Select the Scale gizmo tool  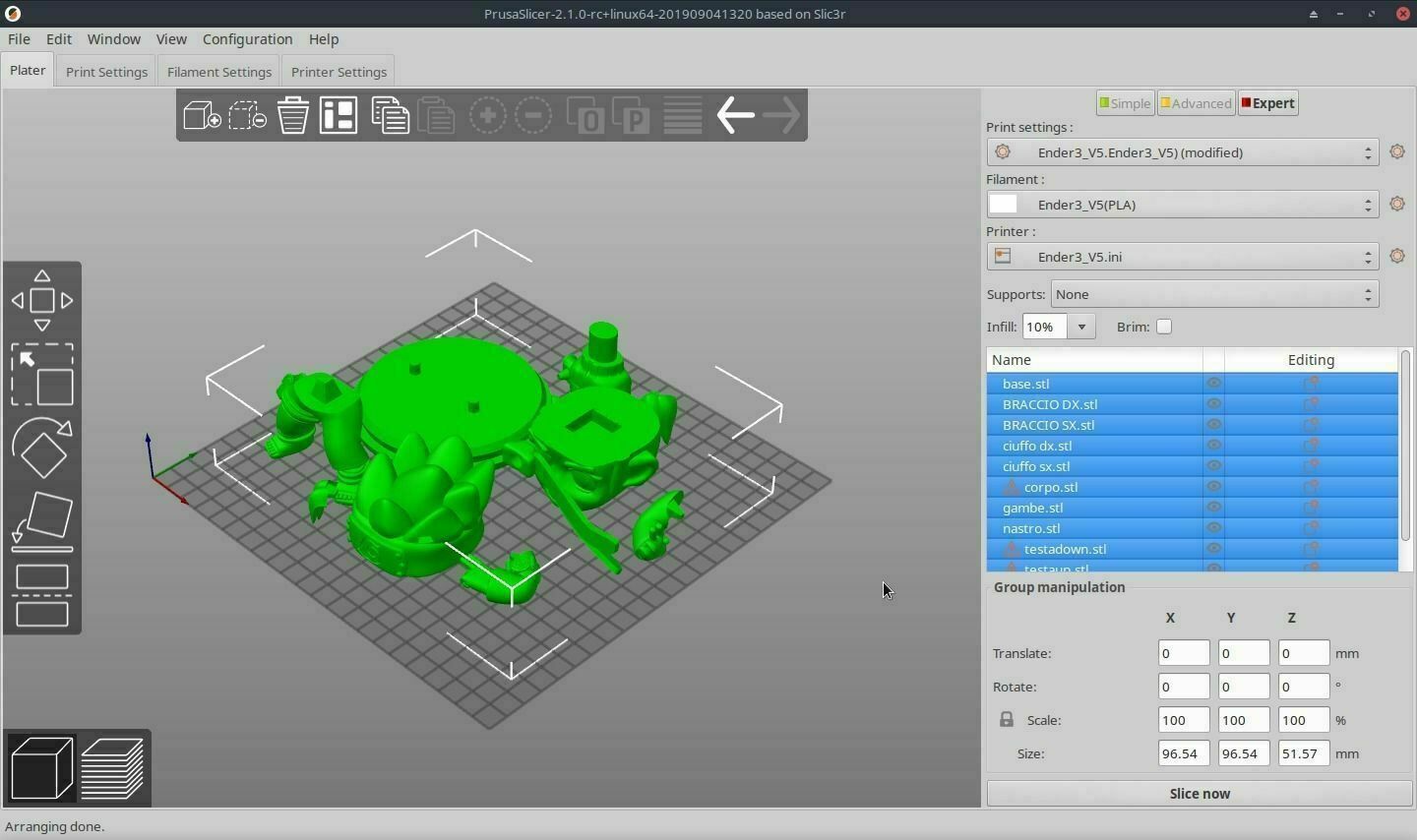[42, 374]
